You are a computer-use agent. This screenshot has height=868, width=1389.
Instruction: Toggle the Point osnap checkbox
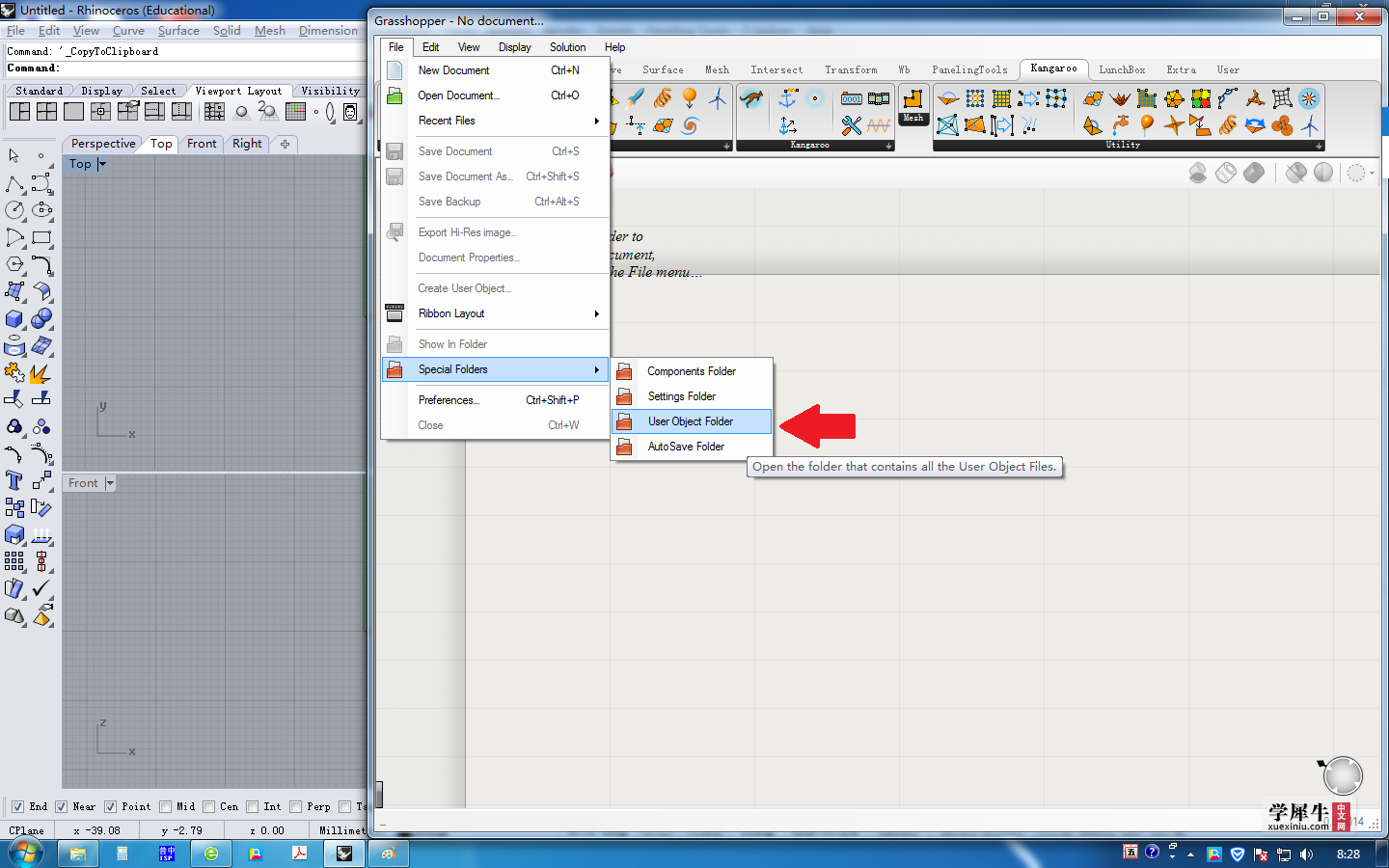coord(110,807)
